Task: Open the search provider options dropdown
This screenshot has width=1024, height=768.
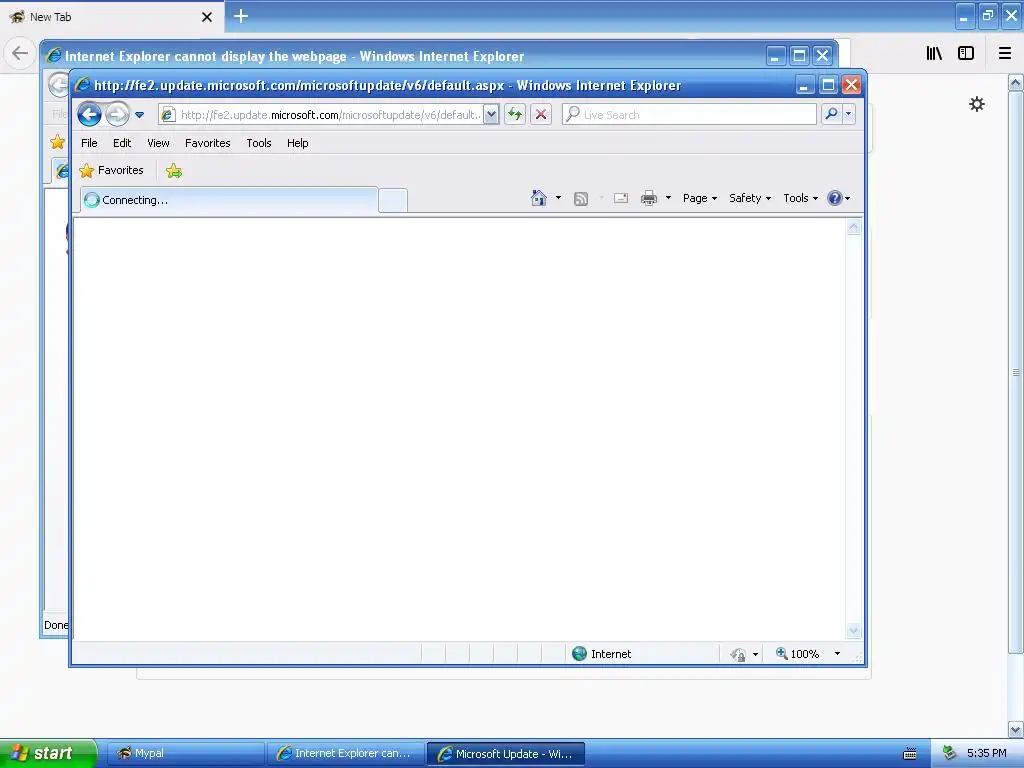Action: tap(848, 114)
